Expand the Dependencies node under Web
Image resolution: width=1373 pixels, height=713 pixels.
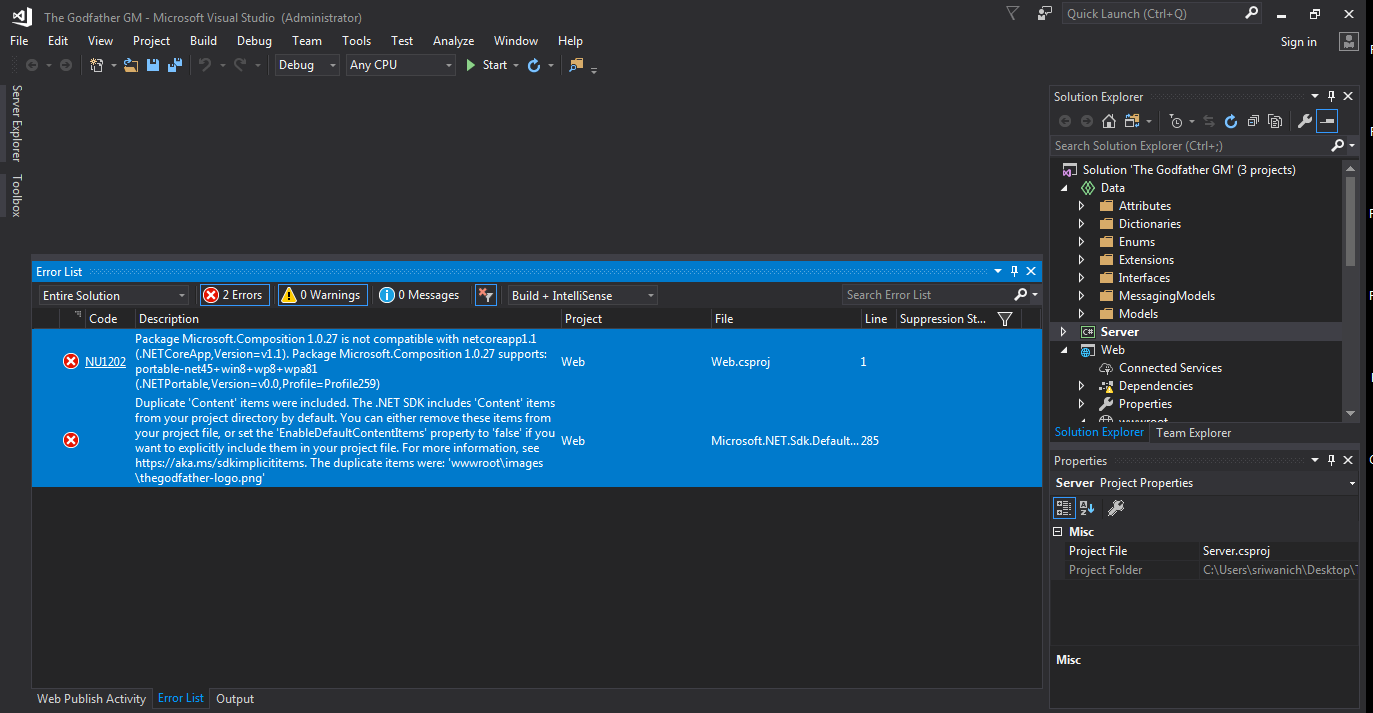point(1081,386)
